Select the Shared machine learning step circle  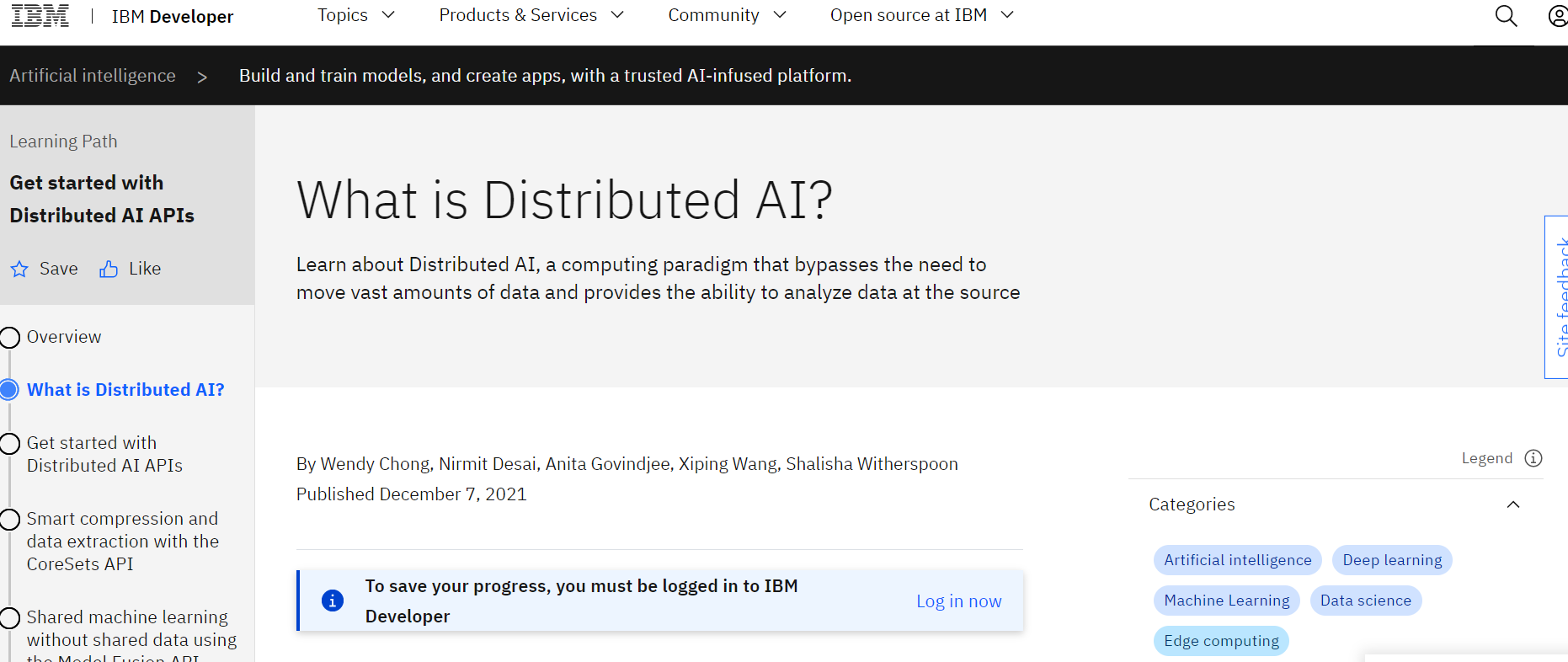pyautogui.click(x=10, y=618)
